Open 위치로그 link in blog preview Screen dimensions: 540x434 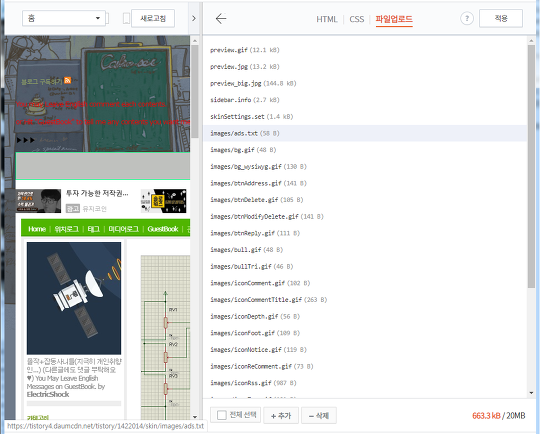[x=66, y=229]
